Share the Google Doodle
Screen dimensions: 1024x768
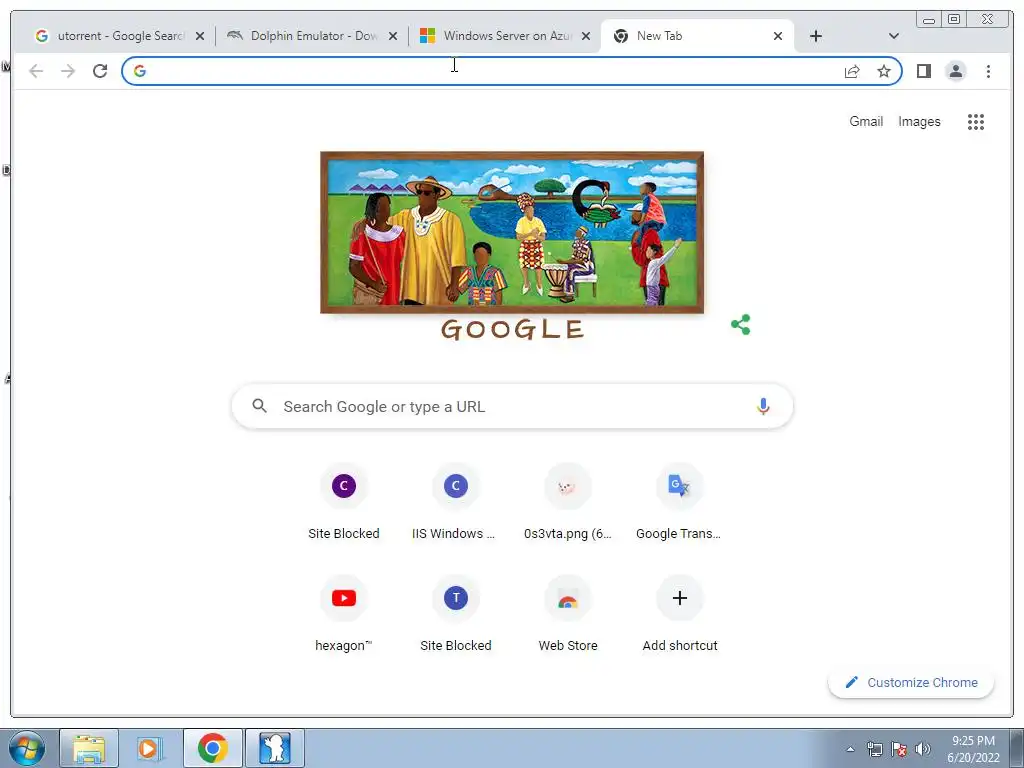[x=741, y=325]
